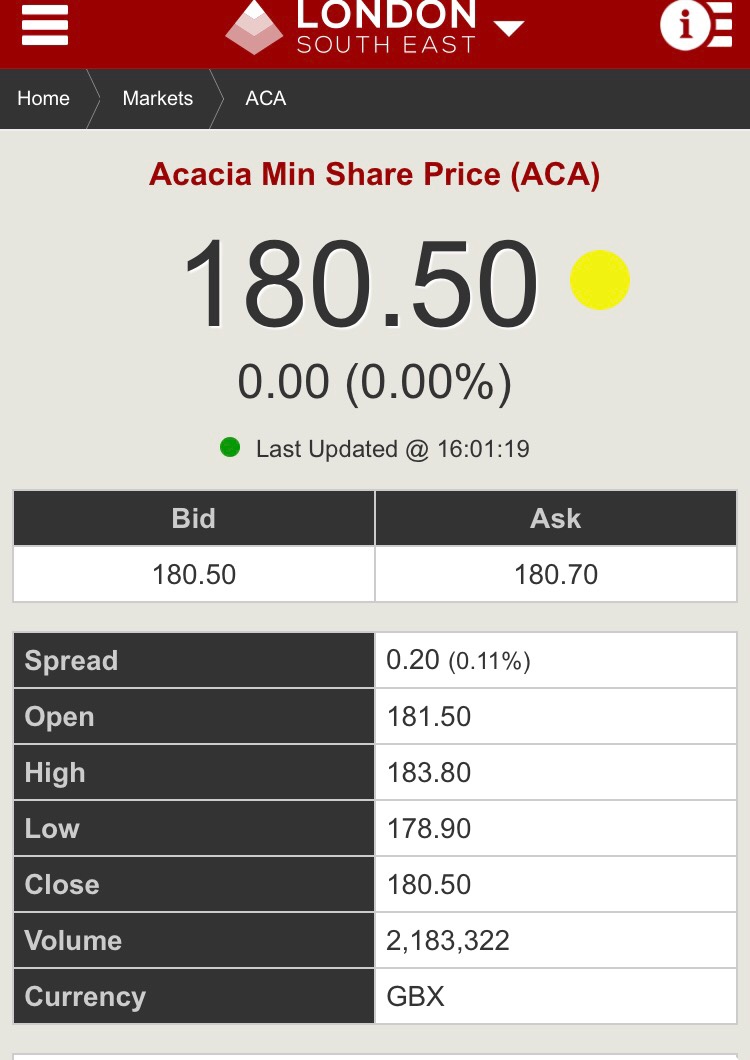Tap the large 180.50 share price

pos(360,284)
